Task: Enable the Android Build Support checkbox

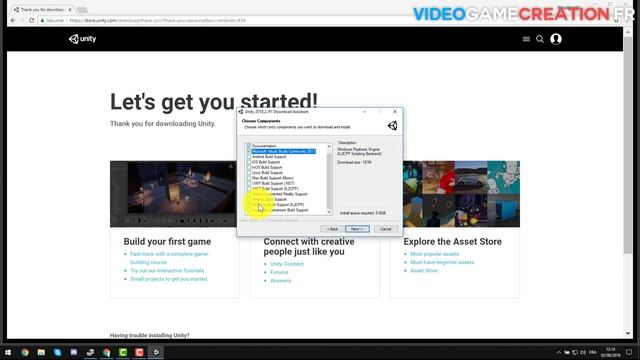Action: pos(249,157)
